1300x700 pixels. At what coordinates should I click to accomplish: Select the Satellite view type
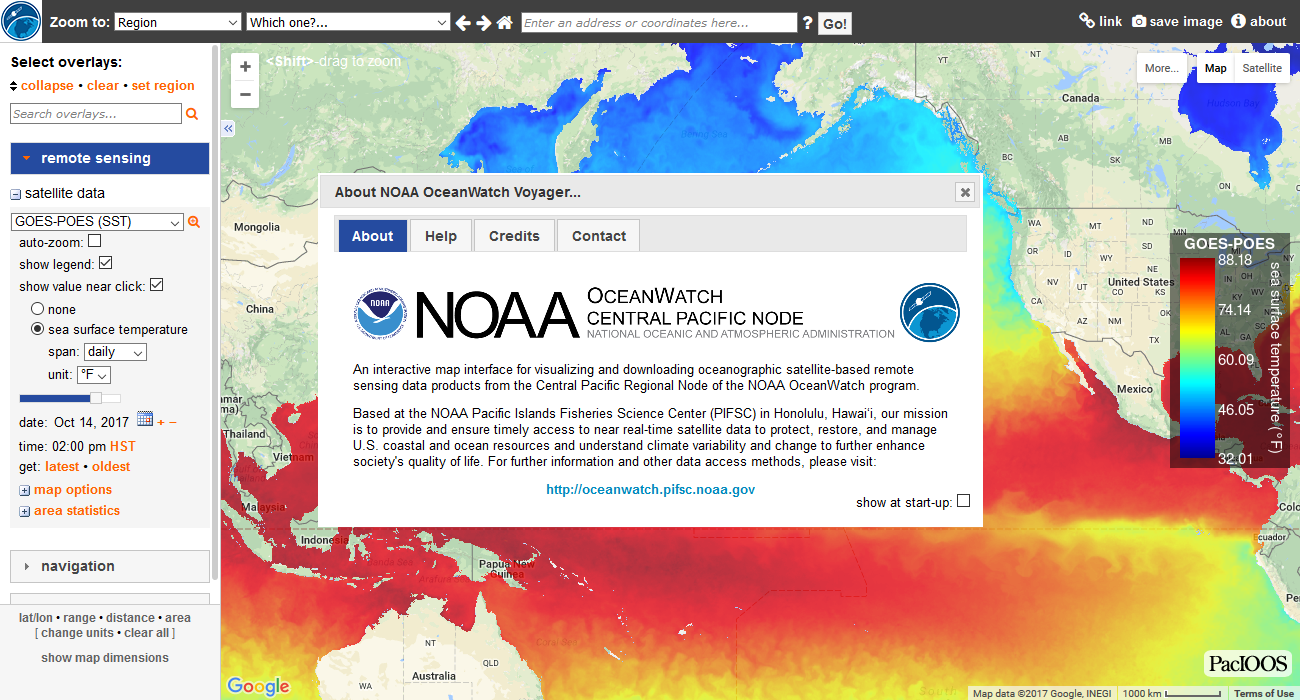(1262, 68)
